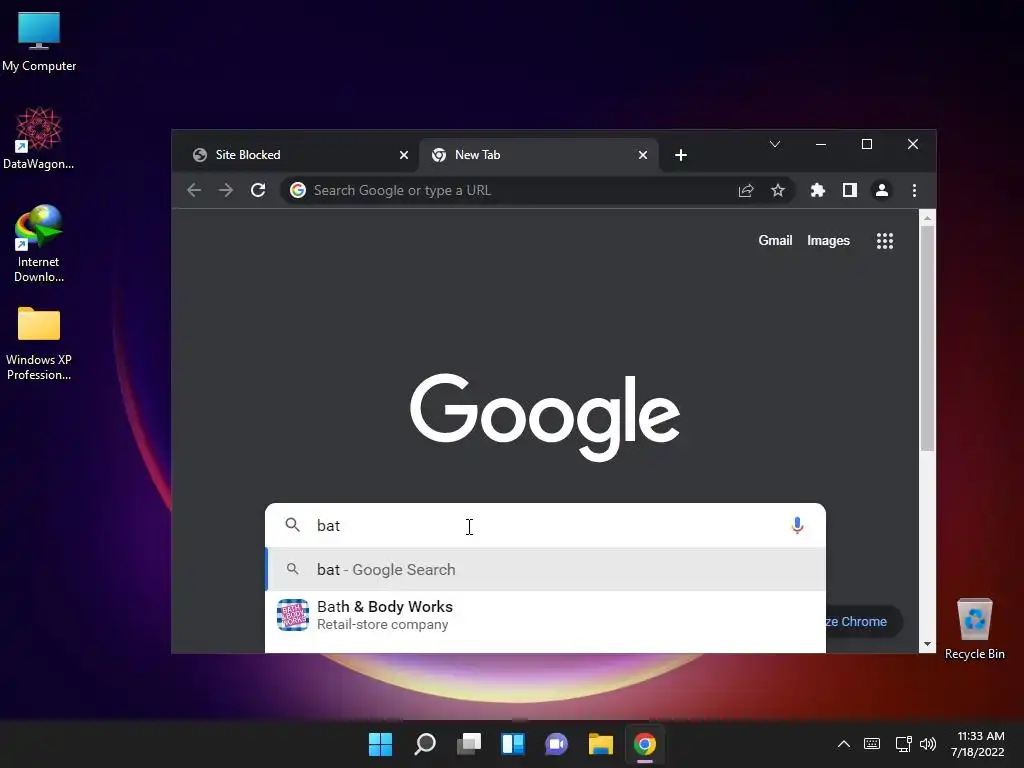This screenshot has height=768, width=1024.
Task: Open File Explorer from the taskbar
Action: [x=601, y=744]
